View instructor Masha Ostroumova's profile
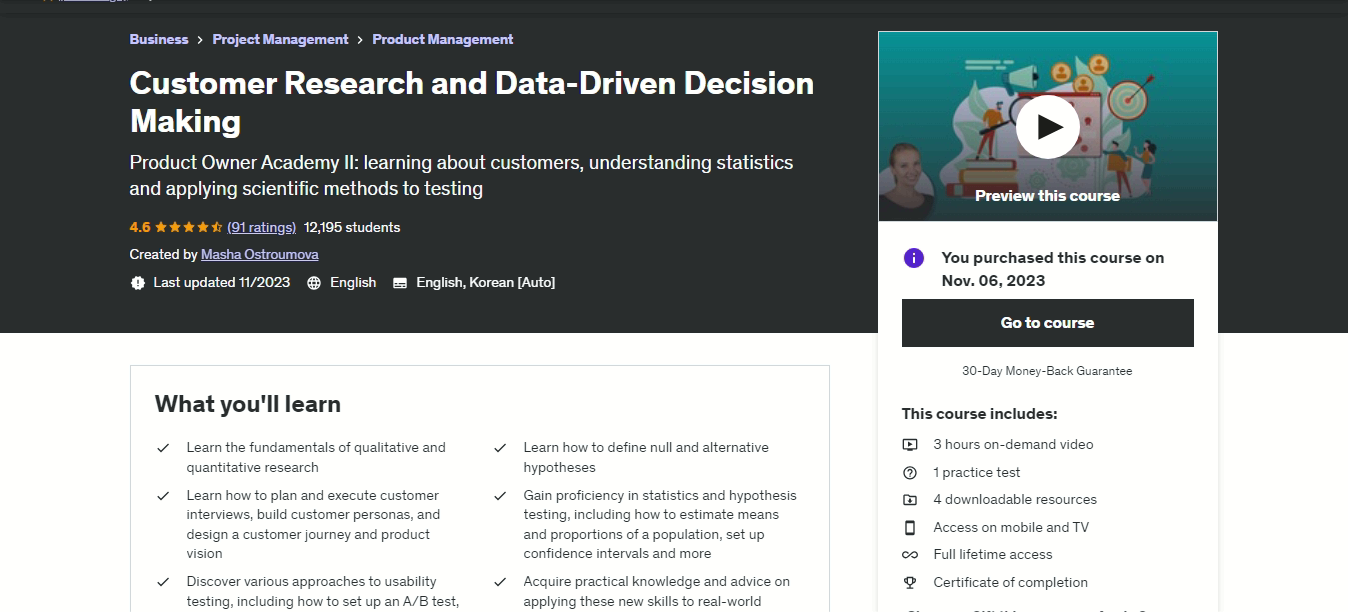 pyautogui.click(x=259, y=255)
